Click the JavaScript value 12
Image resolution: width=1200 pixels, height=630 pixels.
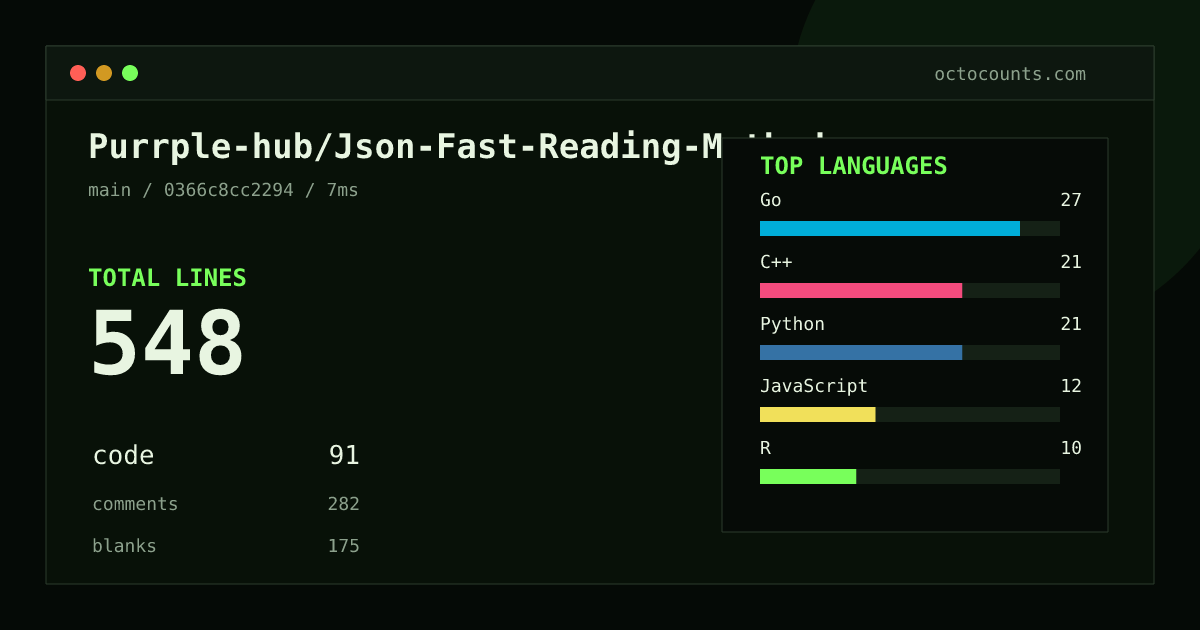coord(1071,386)
